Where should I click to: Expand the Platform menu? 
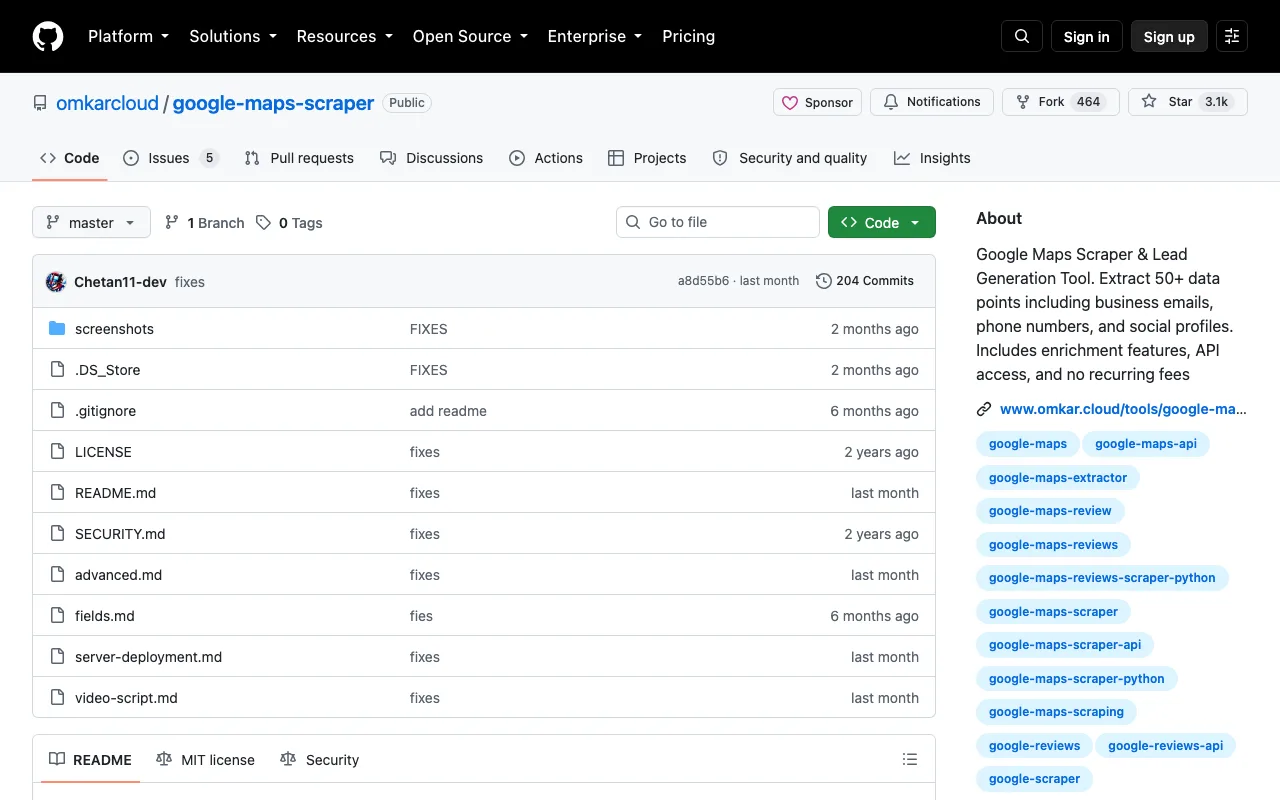[128, 36]
